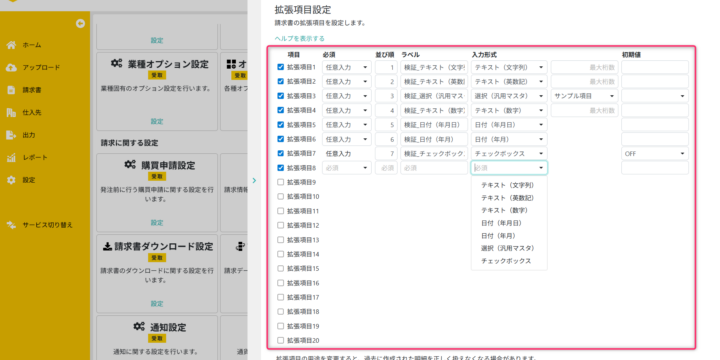This screenshot has height=360, width=720.
Task: Click the 並び順 field for 拡張項目3
Action: (x=386, y=96)
